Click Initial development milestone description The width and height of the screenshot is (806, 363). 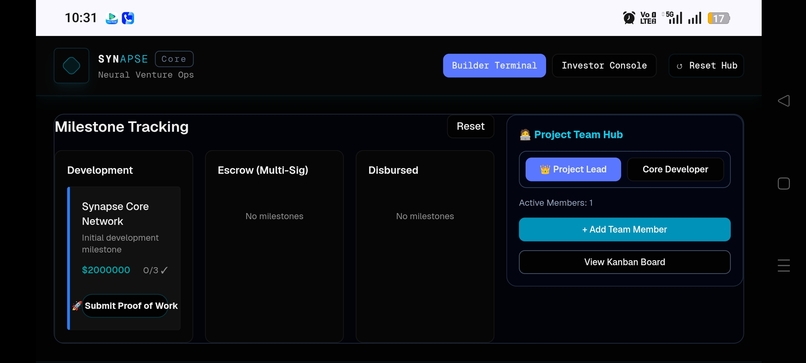point(120,244)
